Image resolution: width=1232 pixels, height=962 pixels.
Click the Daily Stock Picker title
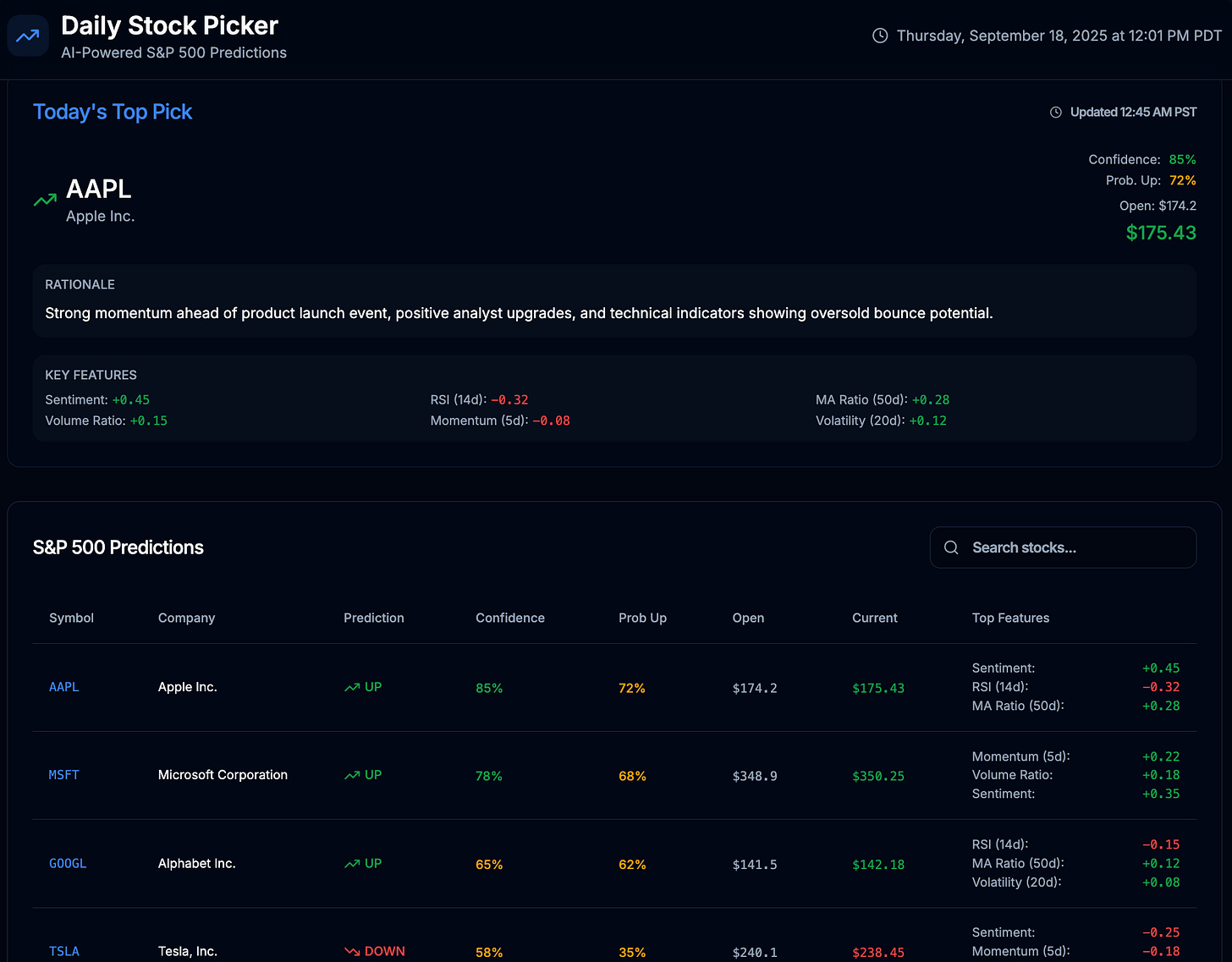[x=169, y=25]
